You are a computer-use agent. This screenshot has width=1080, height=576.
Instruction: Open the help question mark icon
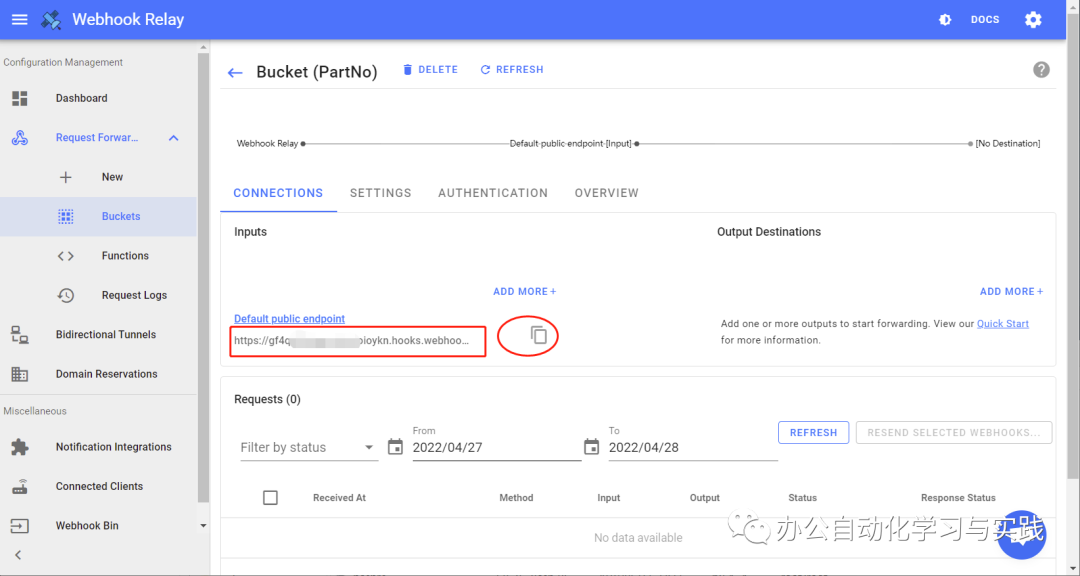[x=1041, y=70]
